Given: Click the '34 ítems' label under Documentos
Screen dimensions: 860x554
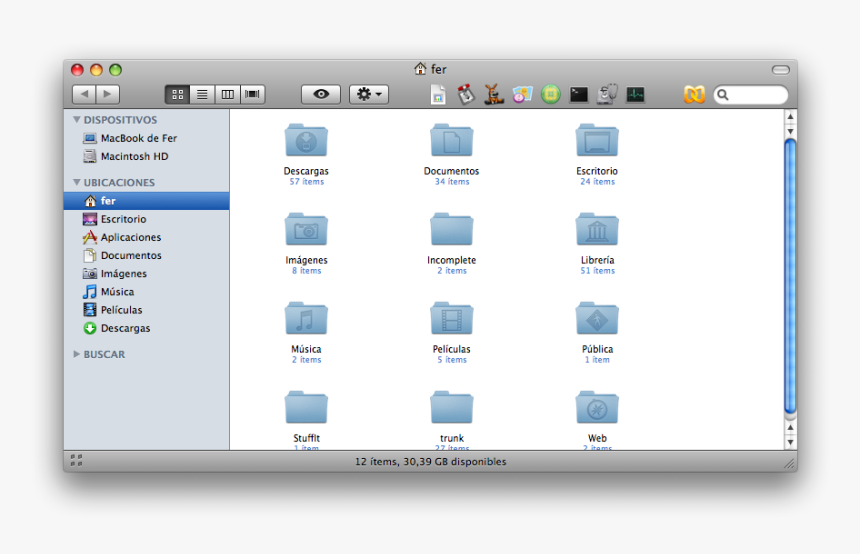Looking at the screenshot, I should coord(452,182).
